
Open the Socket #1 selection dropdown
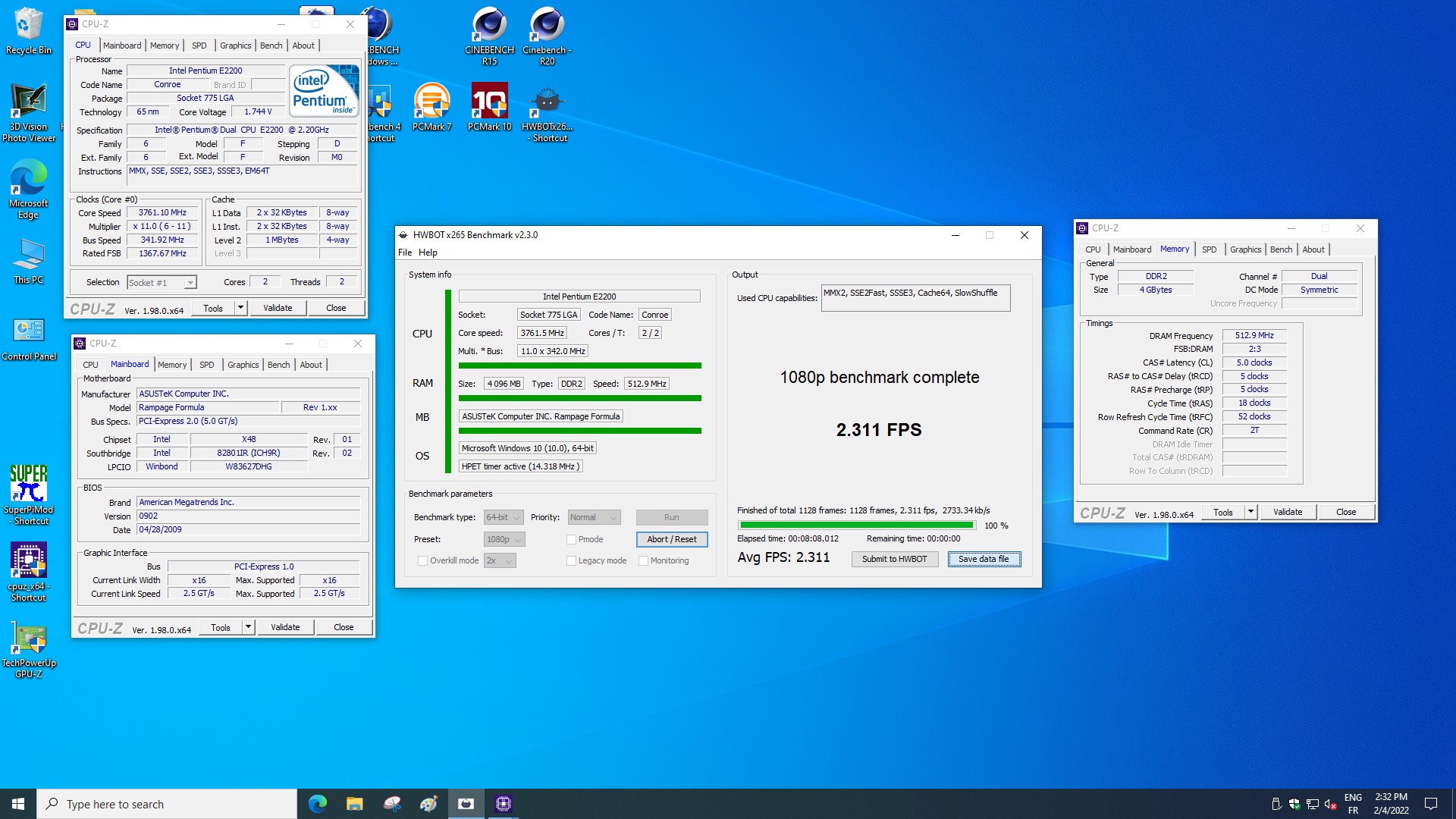162,282
